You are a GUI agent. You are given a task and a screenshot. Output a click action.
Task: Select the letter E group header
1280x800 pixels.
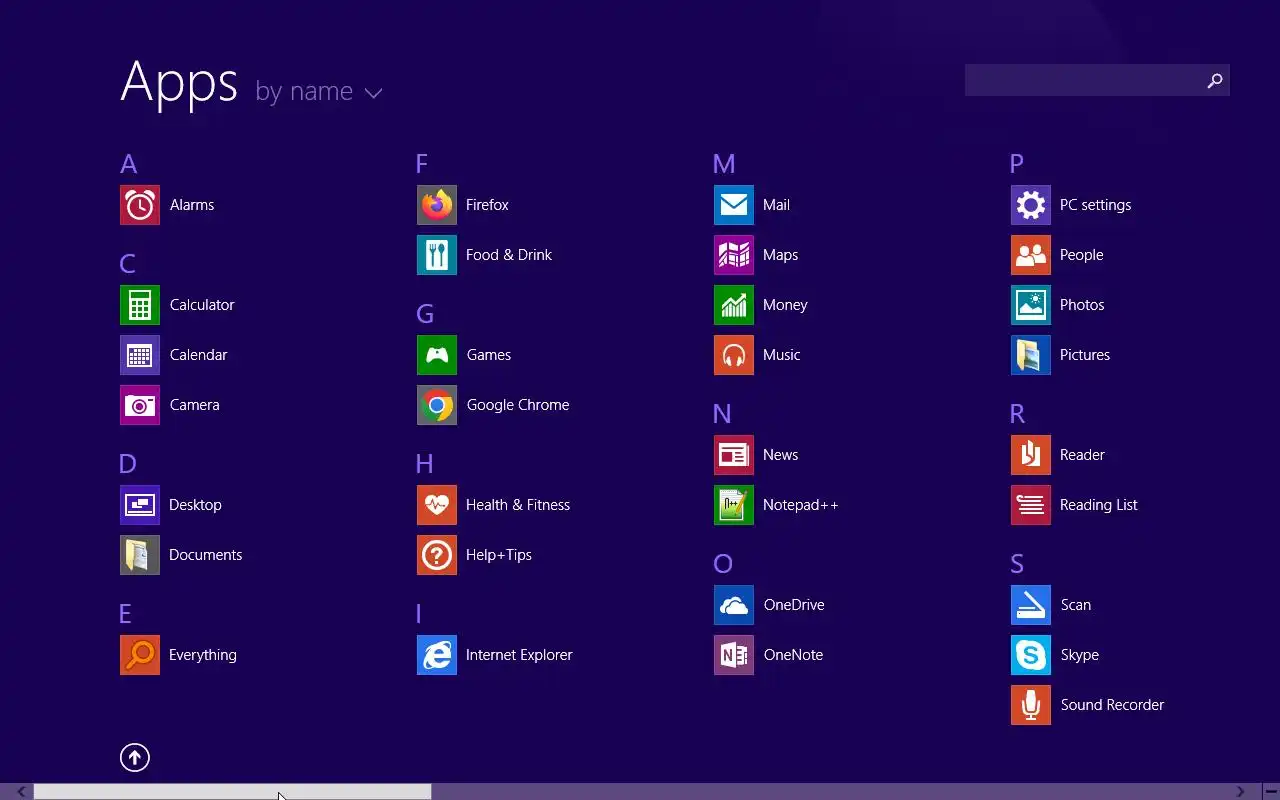tap(126, 614)
